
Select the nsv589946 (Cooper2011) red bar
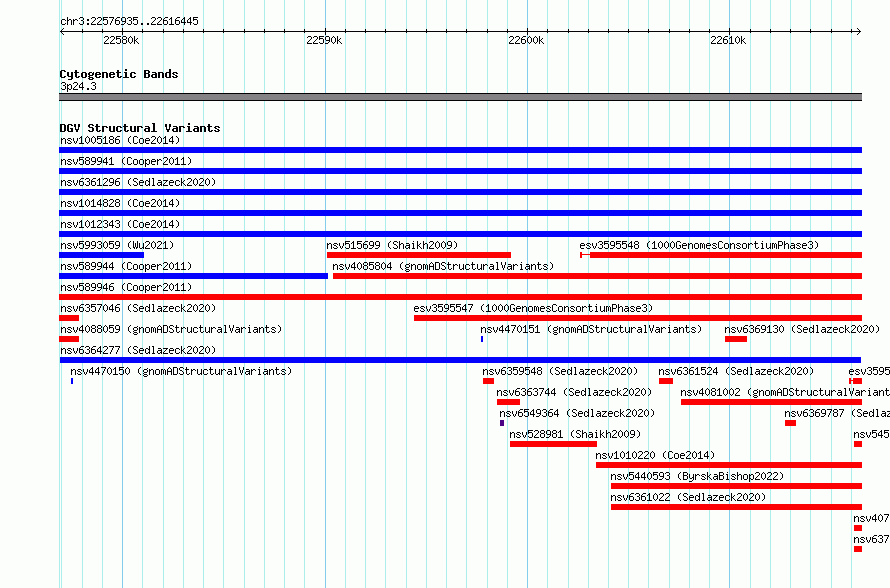click(x=460, y=297)
